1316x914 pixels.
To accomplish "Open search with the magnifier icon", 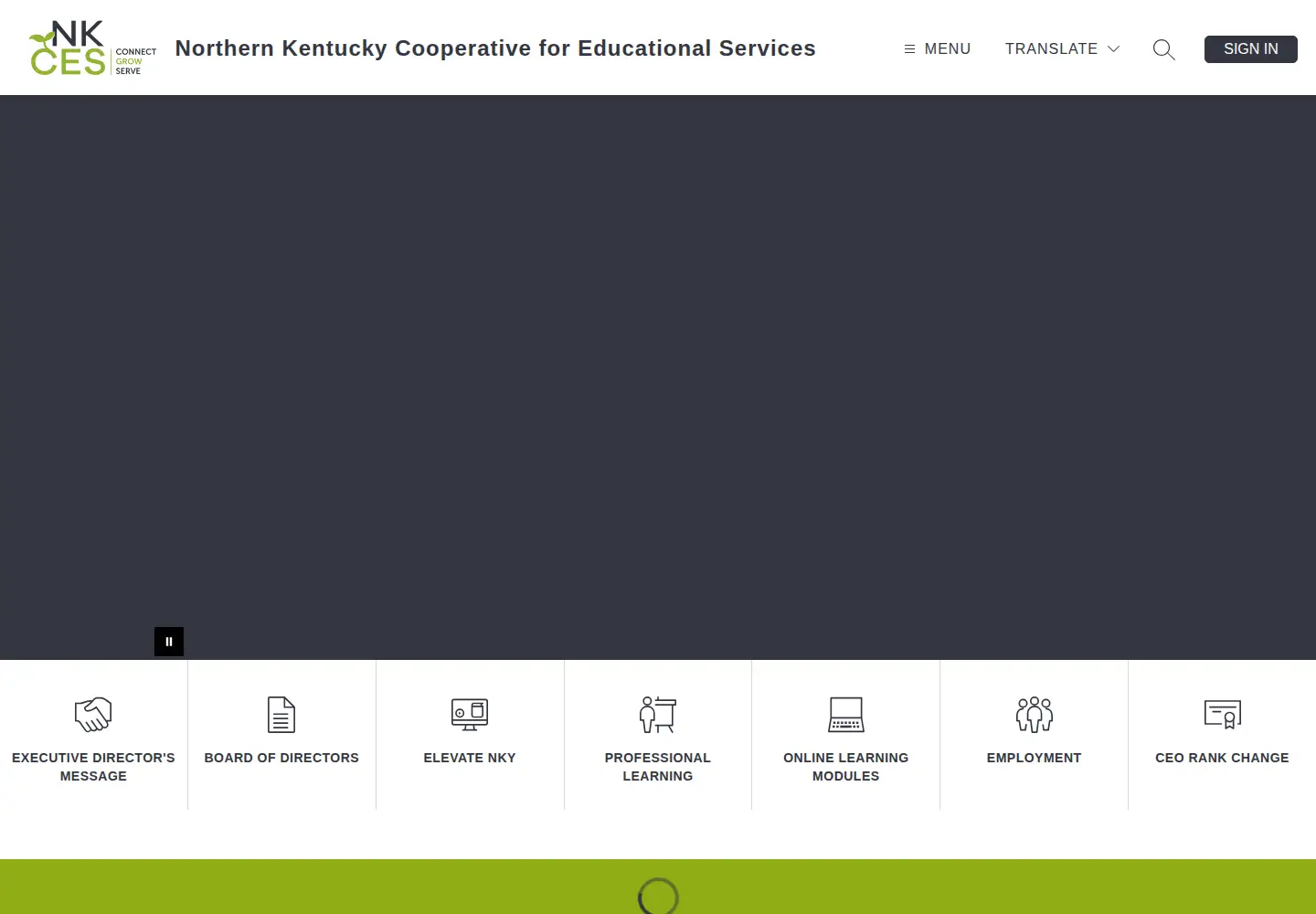I will pos(1163,49).
